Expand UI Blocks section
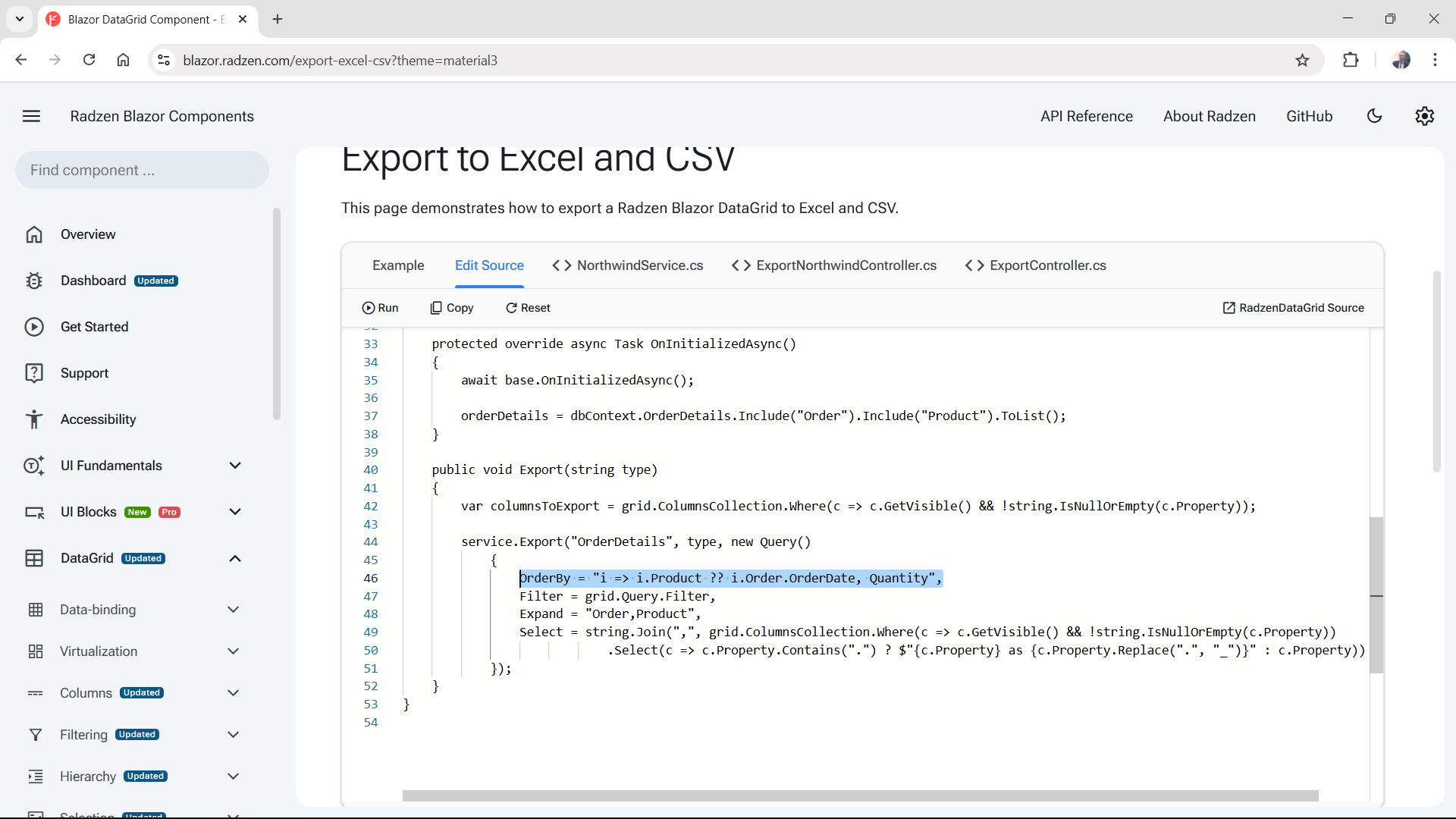This screenshot has width=1456, height=819. [235, 512]
